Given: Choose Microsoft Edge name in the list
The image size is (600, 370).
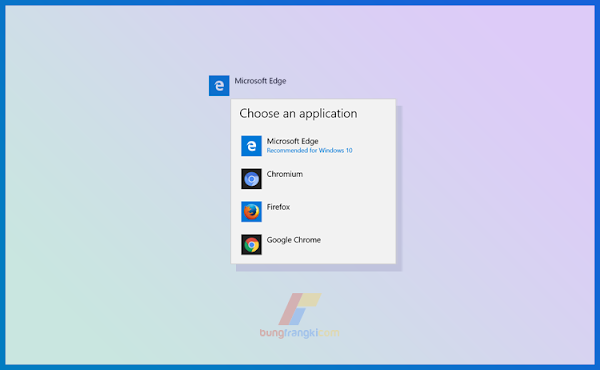Looking at the screenshot, I should (292, 141).
